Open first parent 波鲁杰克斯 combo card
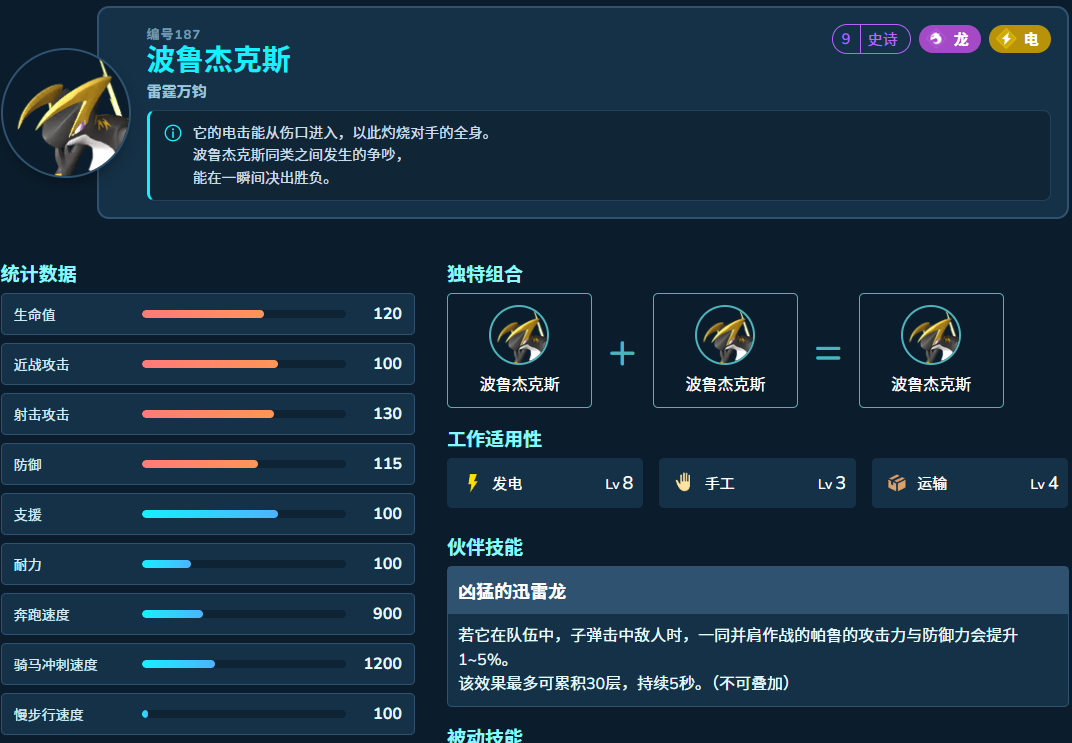Image resolution: width=1072 pixels, height=743 pixels. click(520, 351)
